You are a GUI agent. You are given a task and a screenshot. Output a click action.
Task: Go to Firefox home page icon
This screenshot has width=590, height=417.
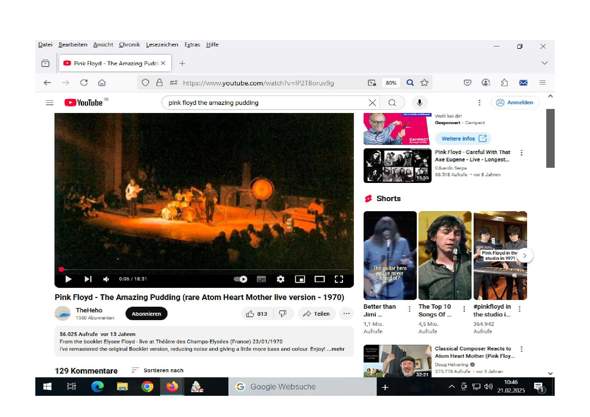click(102, 83)
